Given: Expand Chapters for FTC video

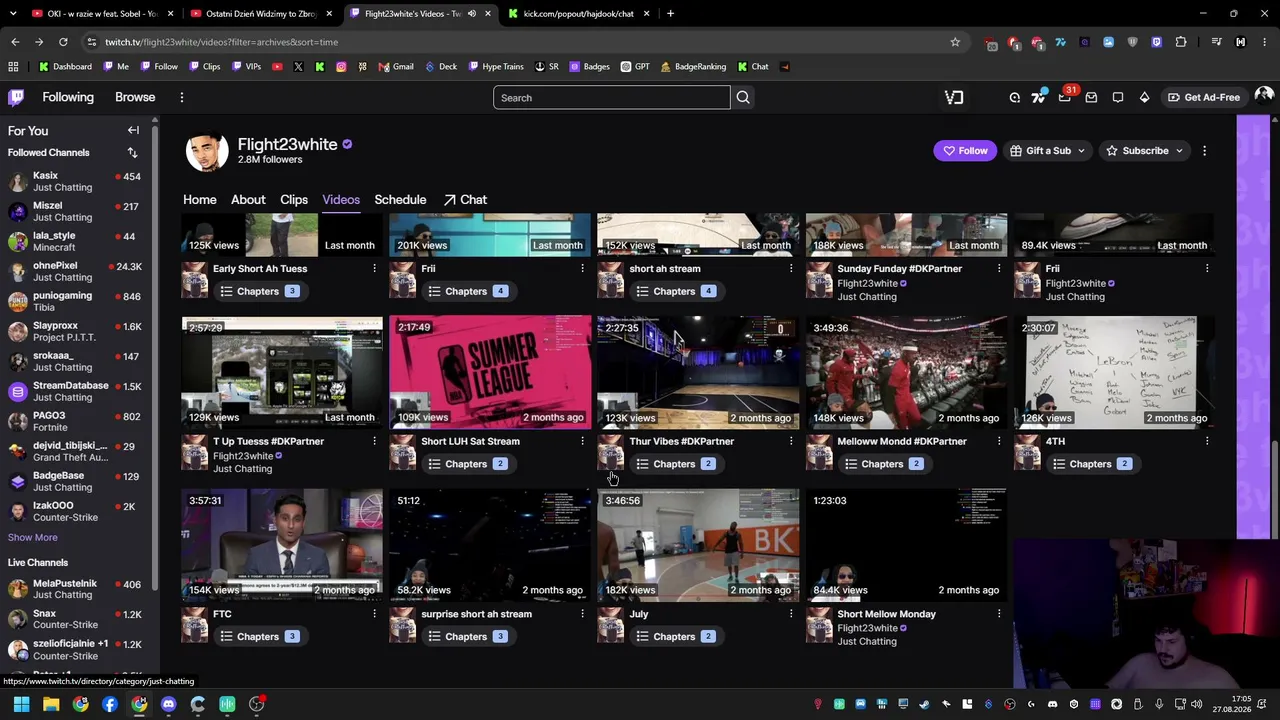Looking at the screenshot, I should coord(259,637).
